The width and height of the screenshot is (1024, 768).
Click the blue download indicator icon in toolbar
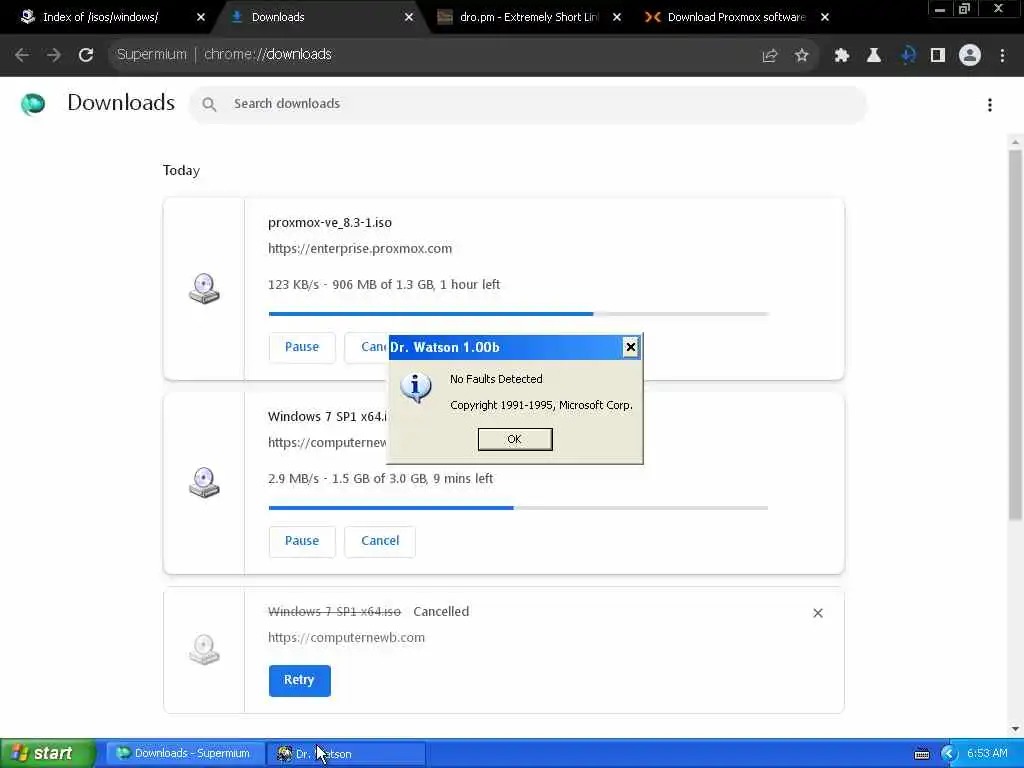click(x=908, y=56)
